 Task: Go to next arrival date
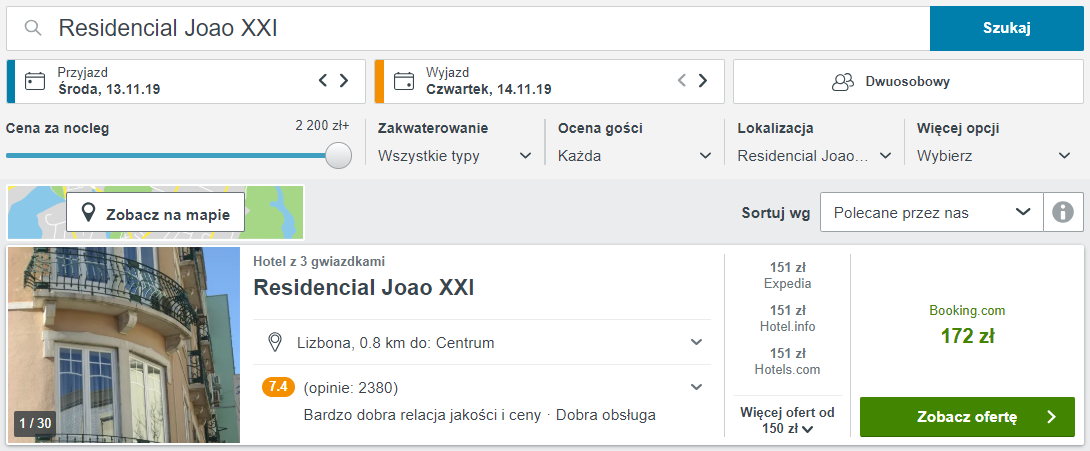(x=343, y=81)
